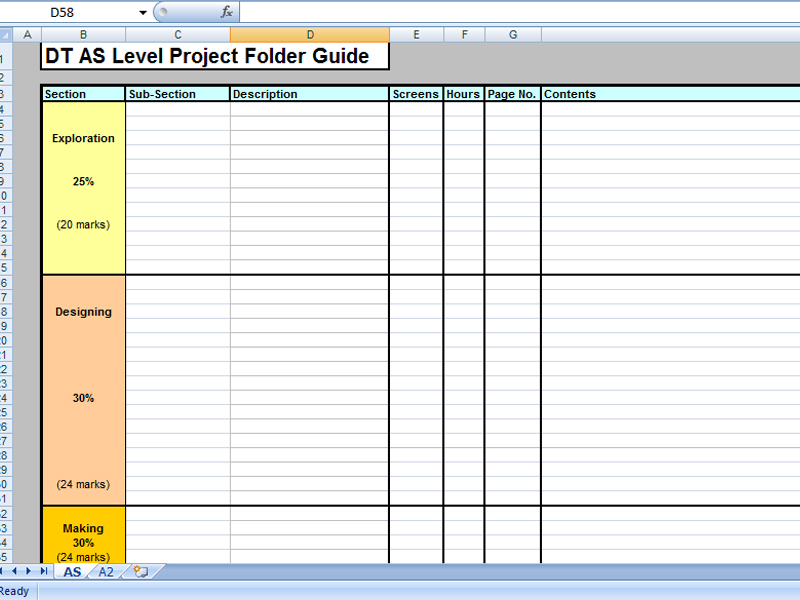Click the Page No. header cell
The width and height of the screenshot is (800, 600).
pos(512,94)
